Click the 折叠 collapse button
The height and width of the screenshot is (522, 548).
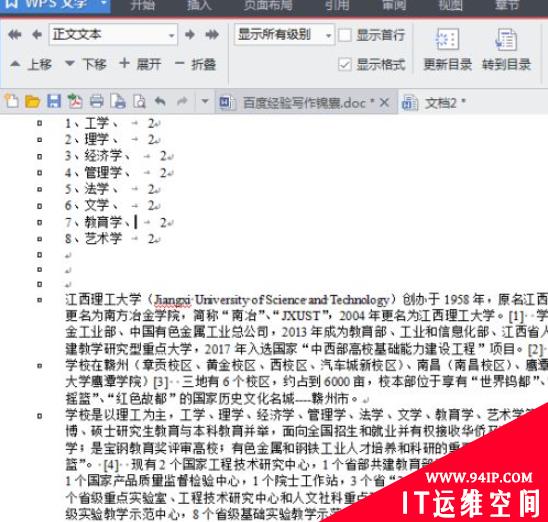click(196, 65)
